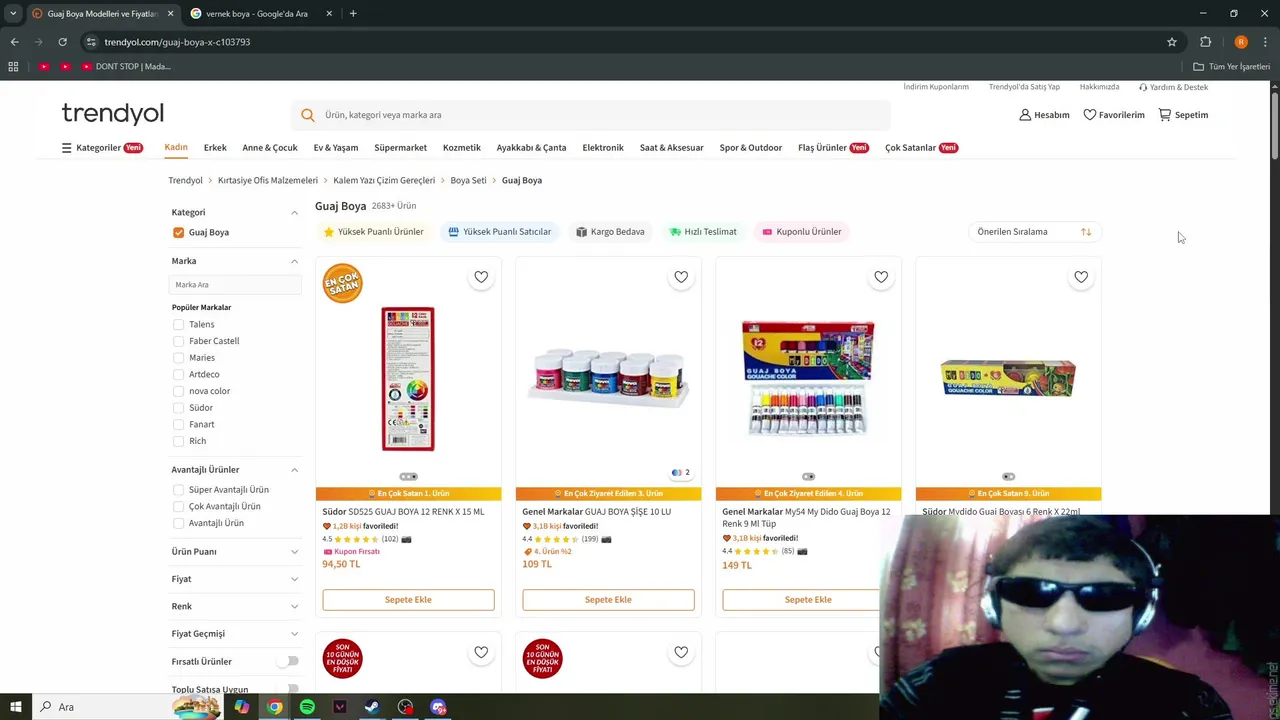
Task: Add Guaj Boya Şişe 10 Lu to cart
Action: [x=608, y=600]
